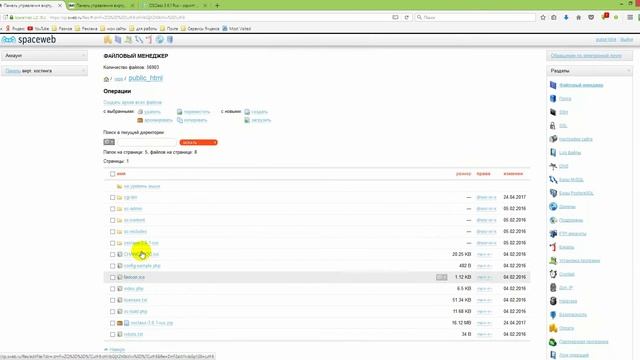
Task: Open the Оплата coins icon in sidebar
Action: click(x=553, y=328)
